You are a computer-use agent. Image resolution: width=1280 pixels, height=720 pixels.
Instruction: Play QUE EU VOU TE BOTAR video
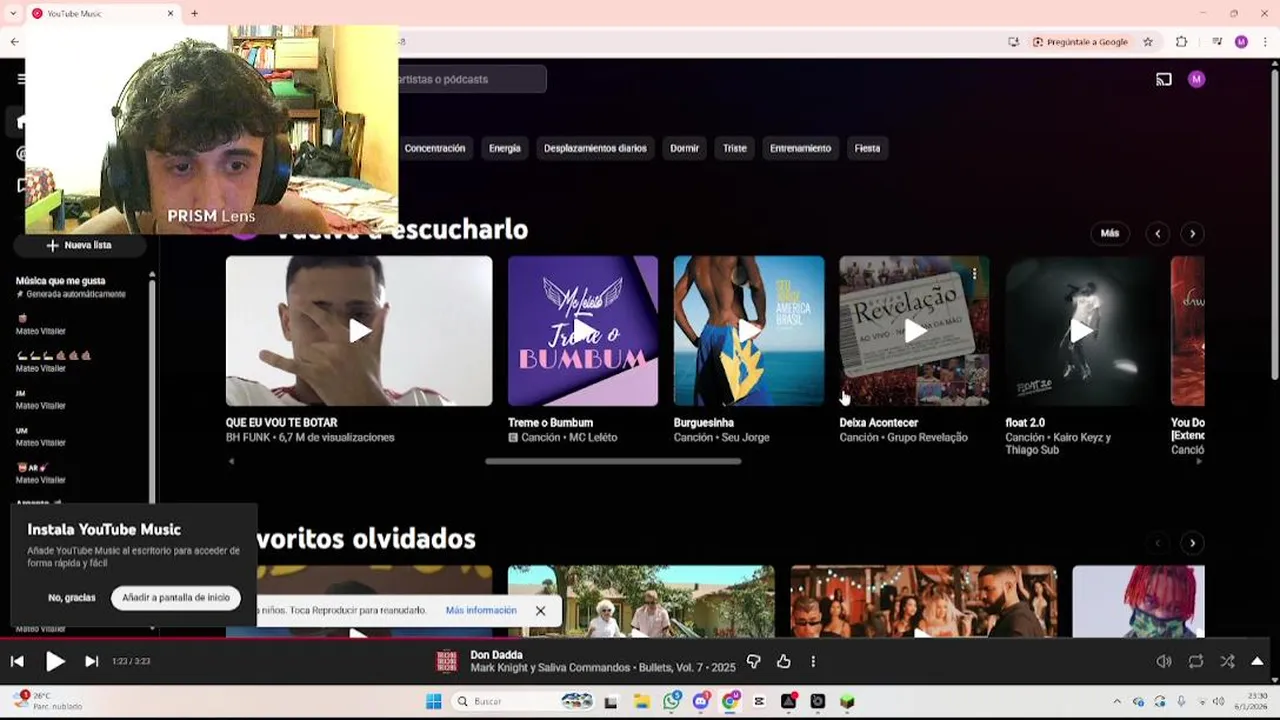359,331
